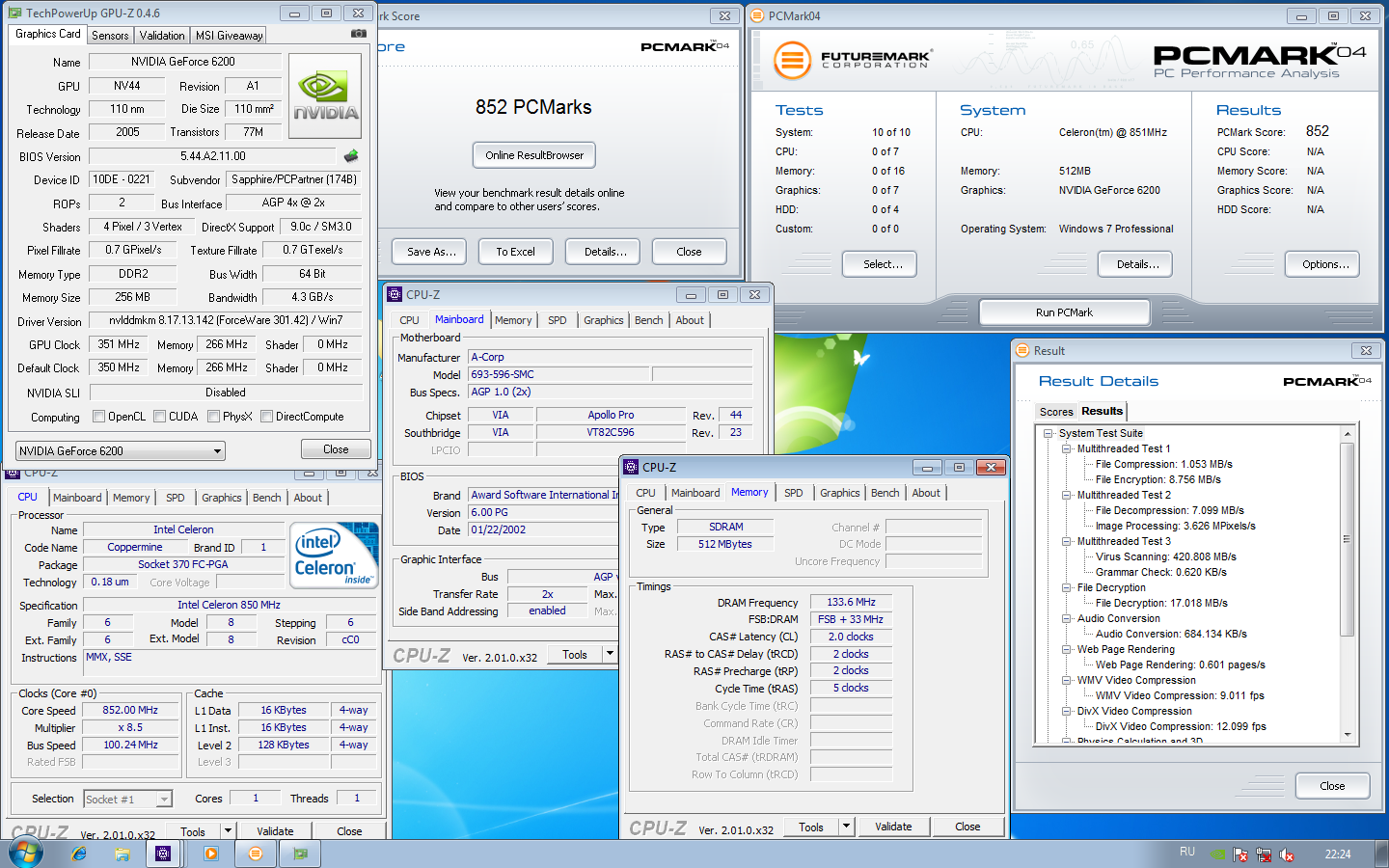Click GPU-Z camera screenshot icon
This screenshot has height=868, width=1389.
point(358,34)
